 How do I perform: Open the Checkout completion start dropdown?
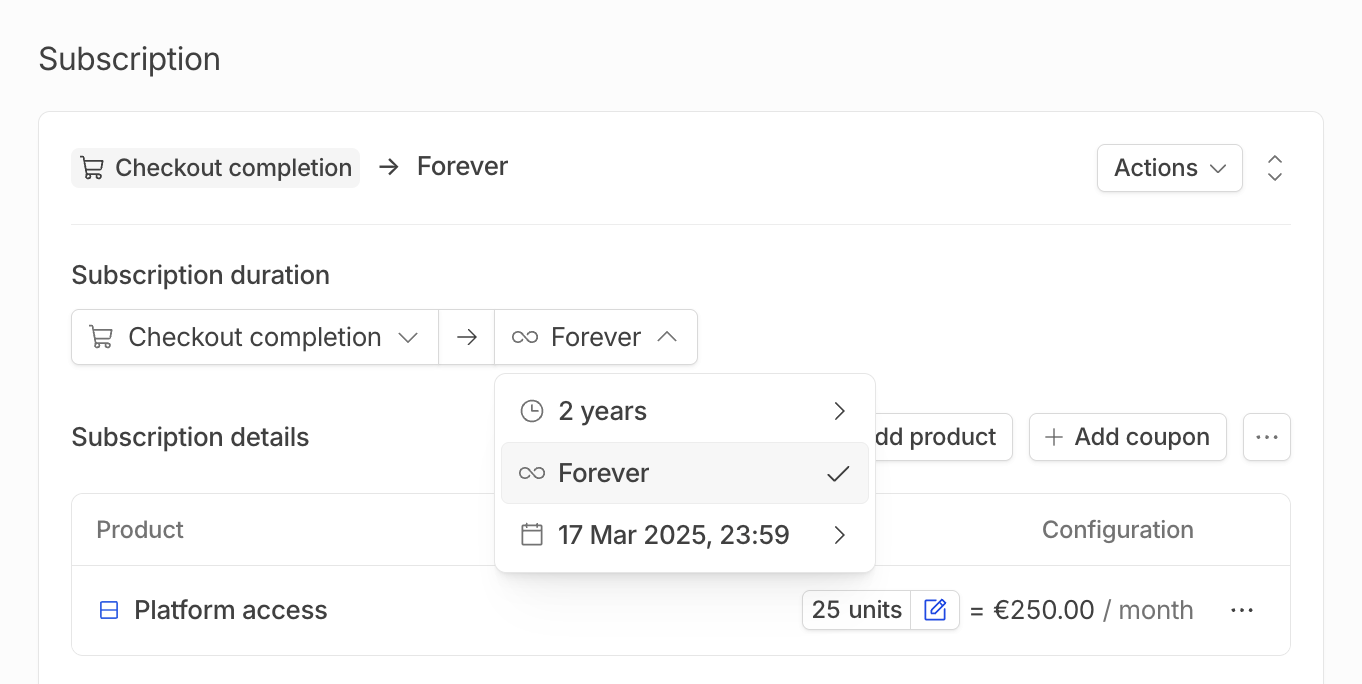point(255,337)
